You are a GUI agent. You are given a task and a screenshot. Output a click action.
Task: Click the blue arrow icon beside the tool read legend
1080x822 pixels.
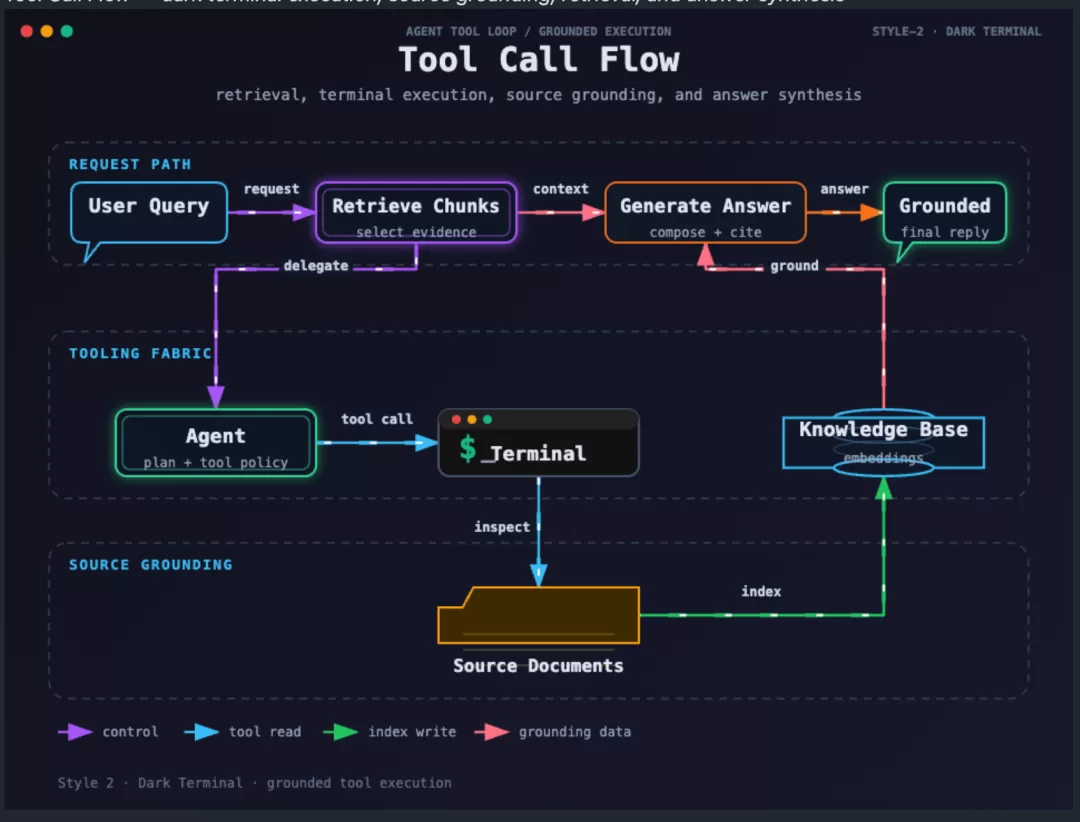[202, 732]
